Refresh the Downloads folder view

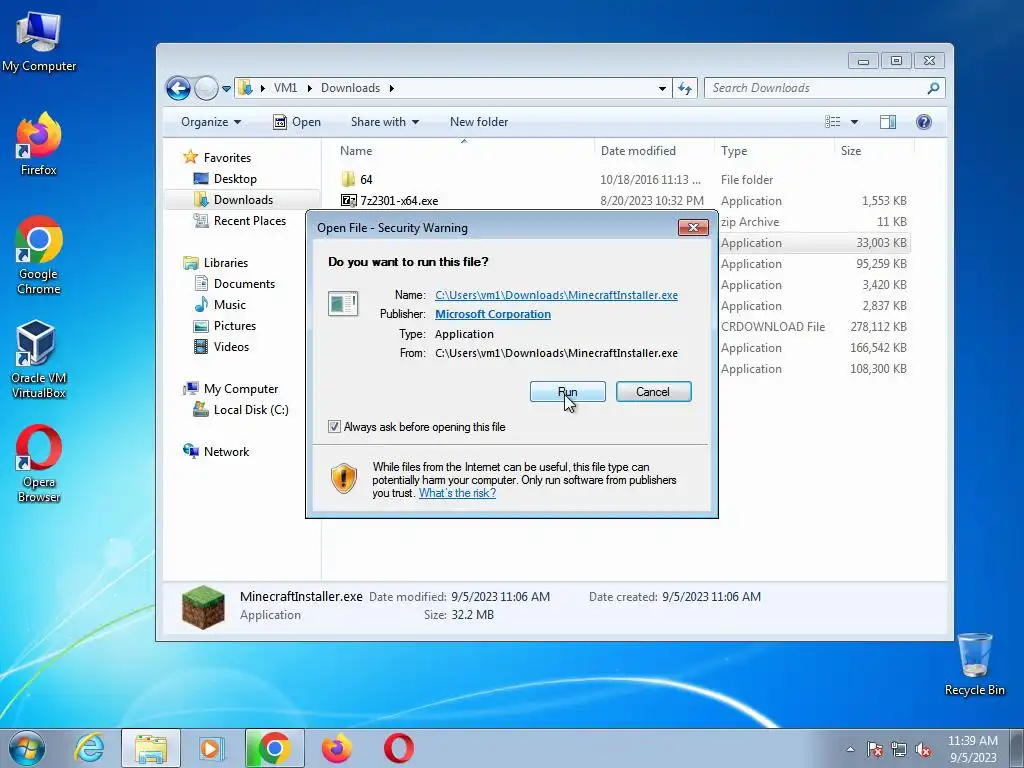click(x=685, y=88)
